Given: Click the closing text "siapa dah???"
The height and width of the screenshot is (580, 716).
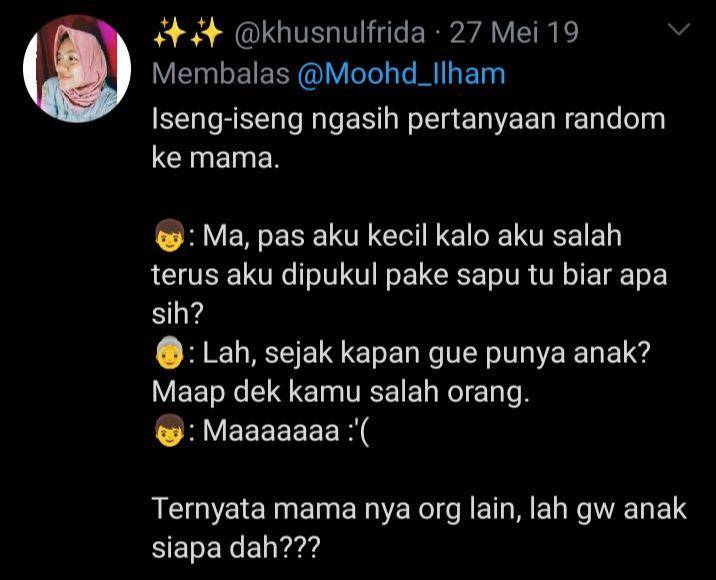Looking at the screenshot, I should click(x=236, y=548).
